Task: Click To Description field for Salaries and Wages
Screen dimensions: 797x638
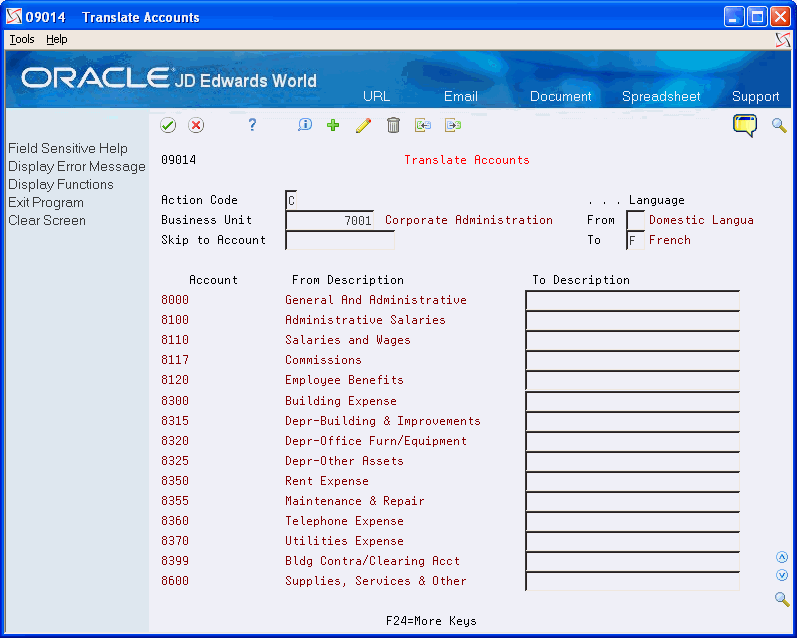Action: 632,340
